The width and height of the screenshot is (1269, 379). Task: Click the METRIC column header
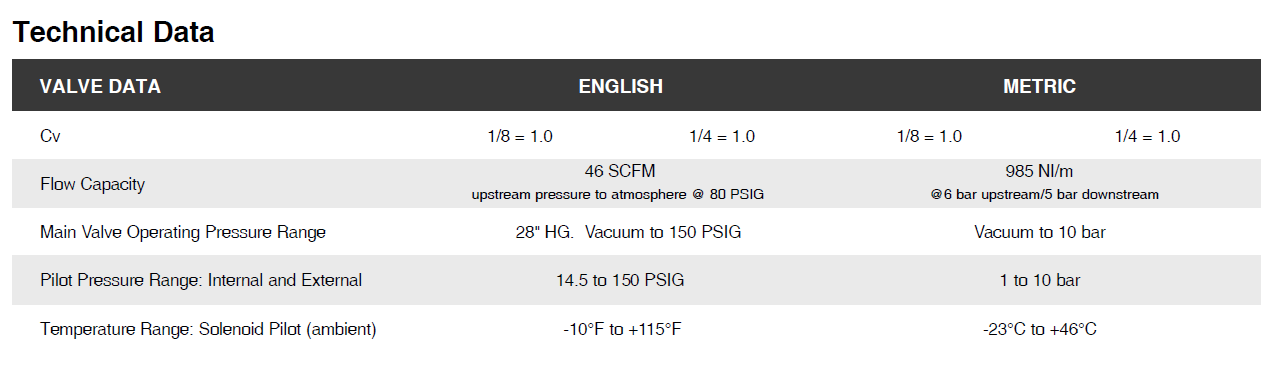click(x=1039, y=86)
